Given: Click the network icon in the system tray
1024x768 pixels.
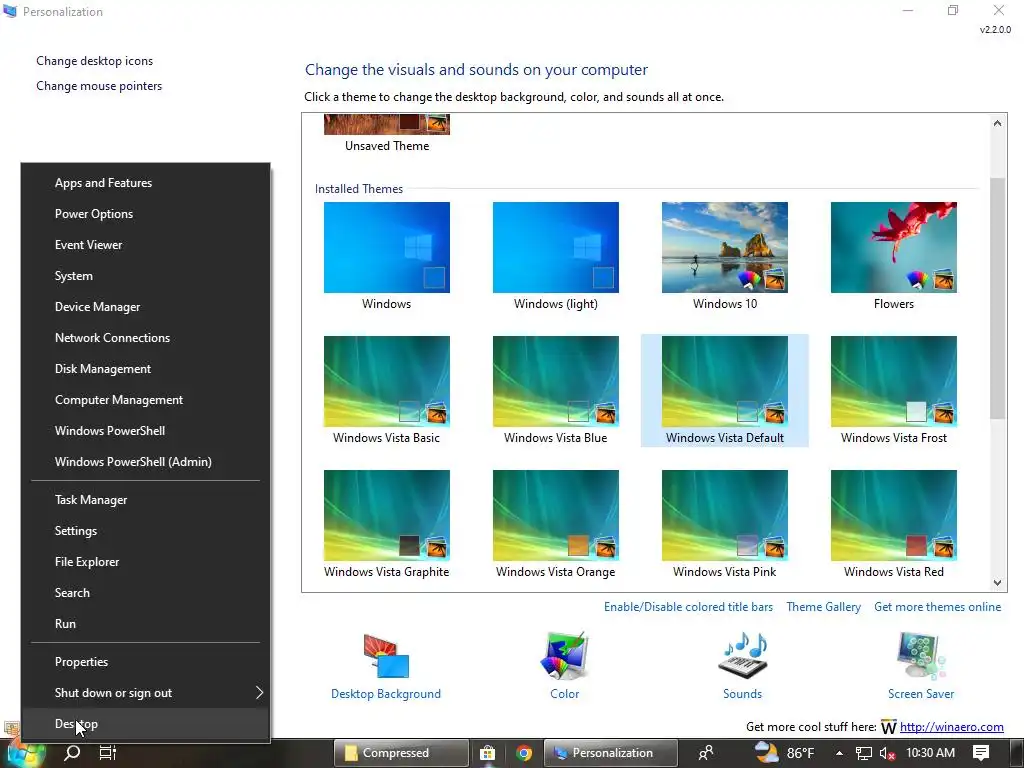Looking at the screenshot, I should (x=863, y=753).
